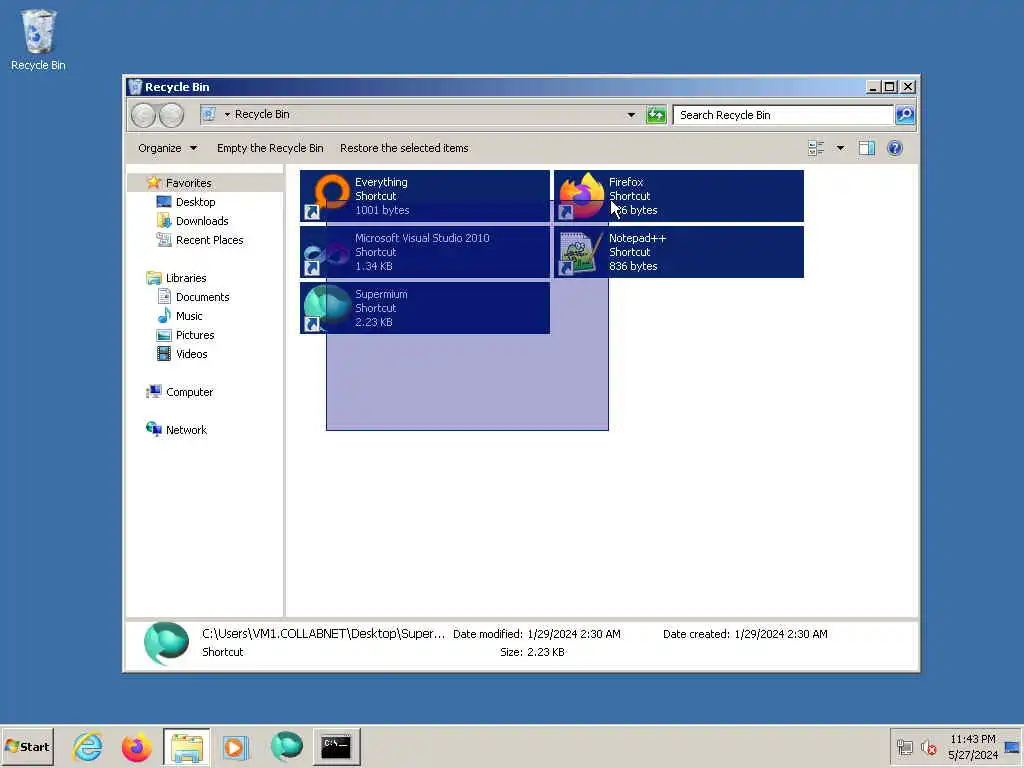The image size is (1024, 768).
Task: Launch Internet Explorer from the taskbar
Action: pyautogui.click(x=88, y=746)
